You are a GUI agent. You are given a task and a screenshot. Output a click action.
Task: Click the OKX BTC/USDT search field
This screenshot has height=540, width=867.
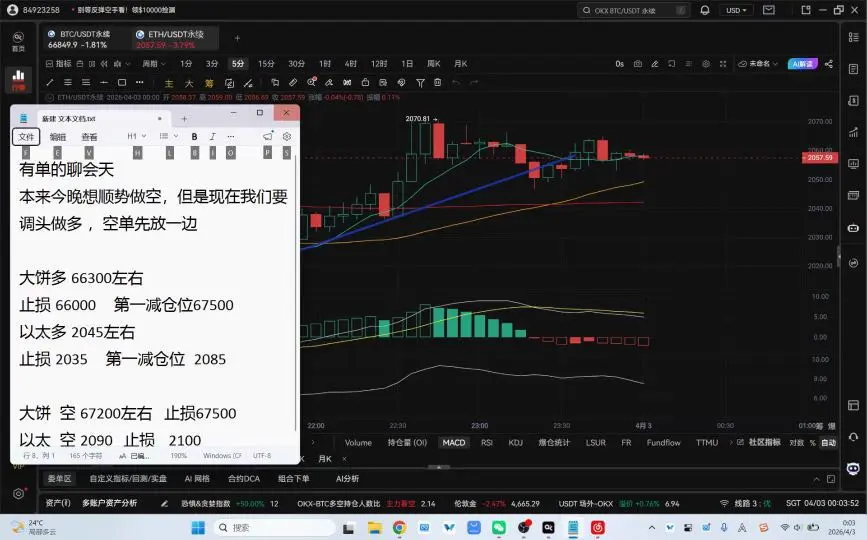[x=634, y=11]
